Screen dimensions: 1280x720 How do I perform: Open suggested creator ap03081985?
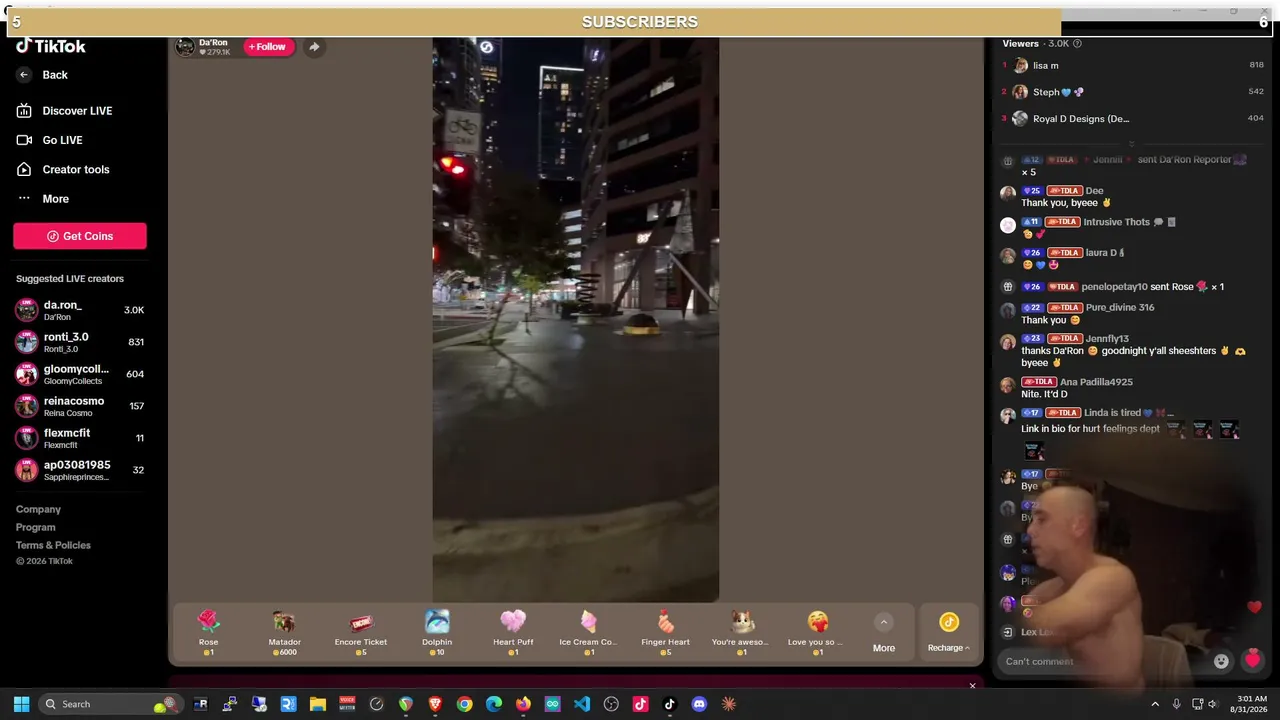(x=80, y=470)
